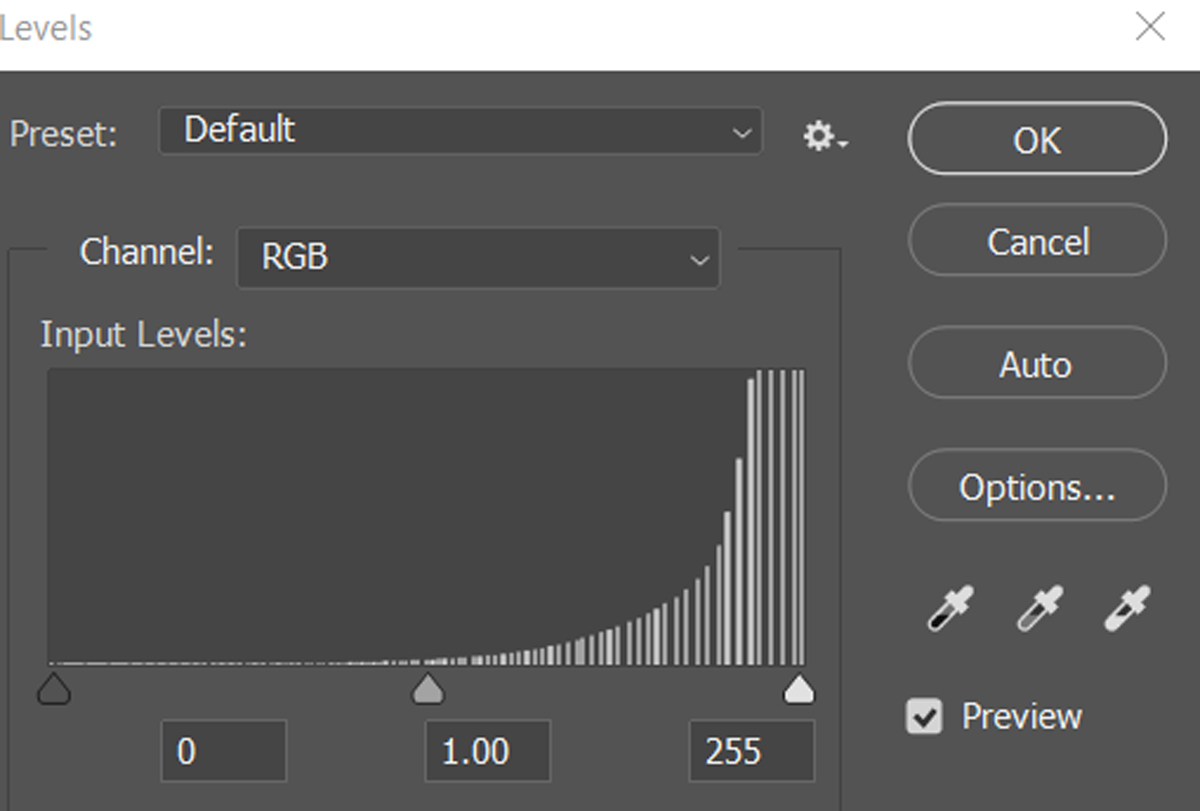Click the OK button

tap(1037, 139)
